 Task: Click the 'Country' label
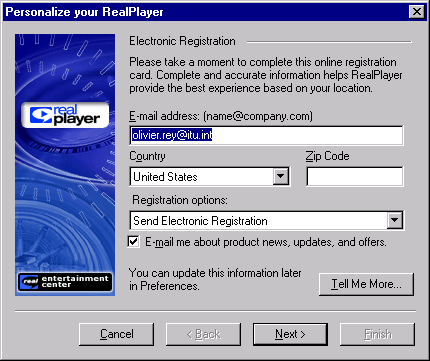(147, 156)
